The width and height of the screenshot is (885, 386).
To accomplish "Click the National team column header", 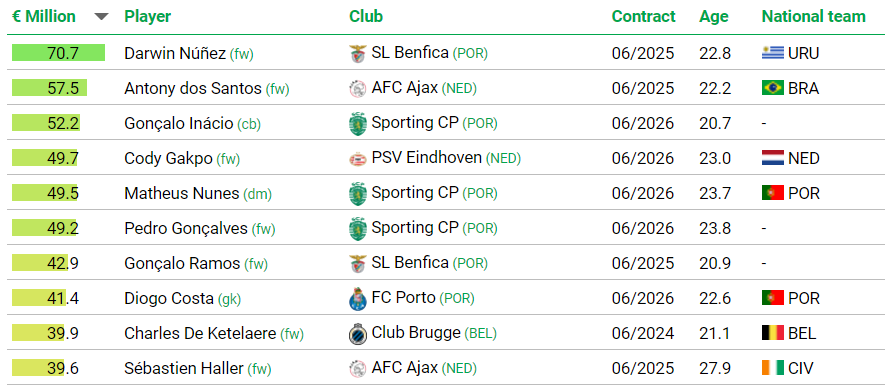I will pos(813,17).
